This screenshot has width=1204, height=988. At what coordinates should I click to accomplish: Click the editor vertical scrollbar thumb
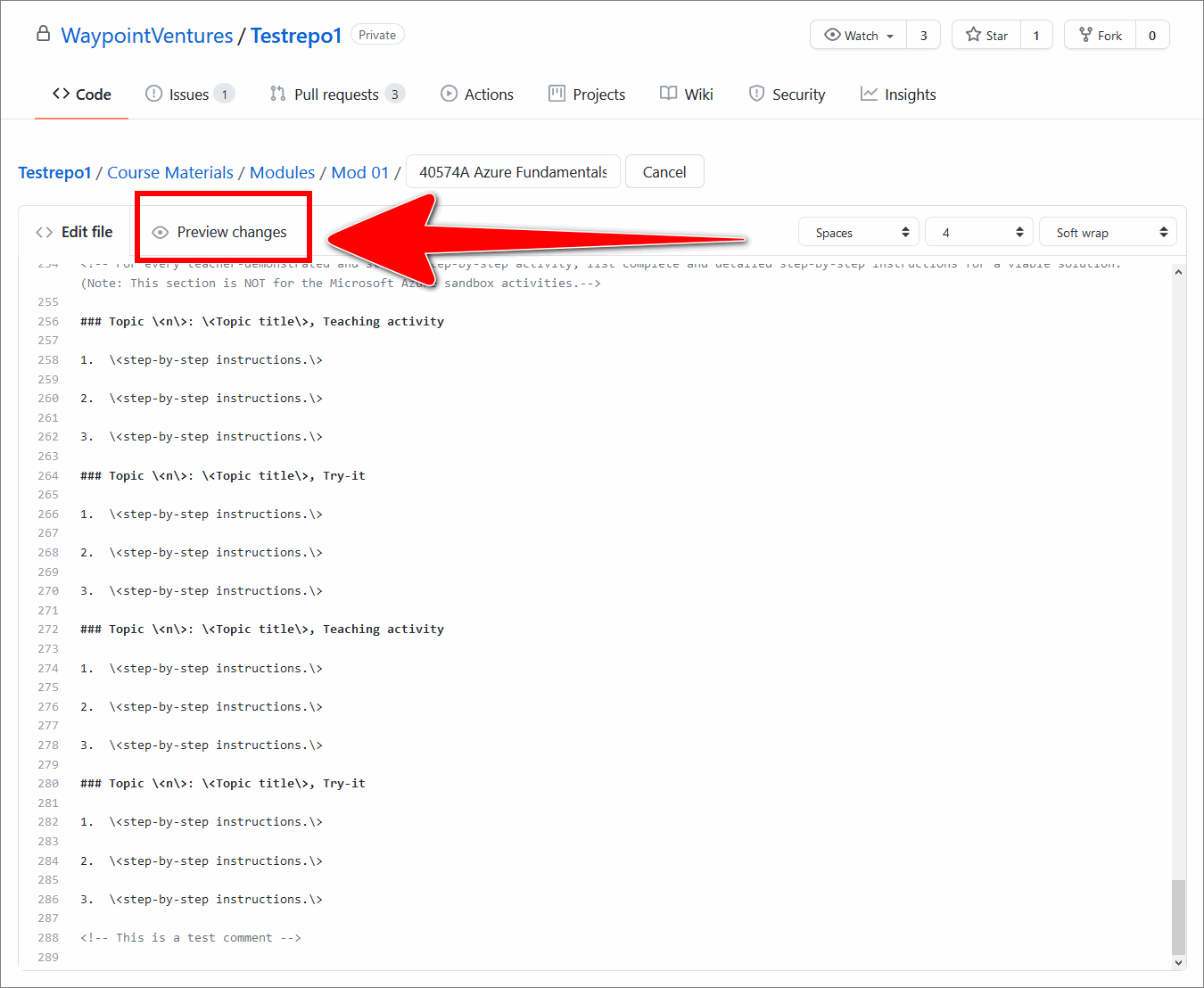[1178, 917]
